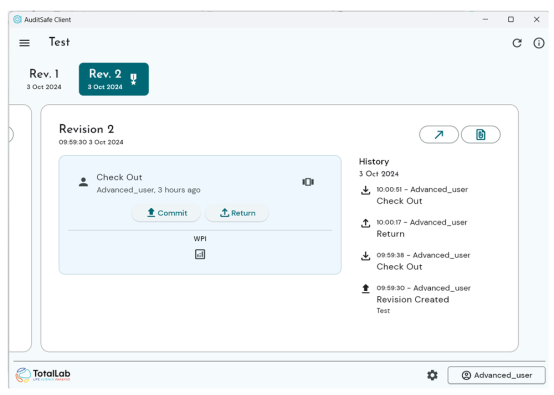Open the info icon at top right
Screen dimensions: 554x395
pos(538,43)
